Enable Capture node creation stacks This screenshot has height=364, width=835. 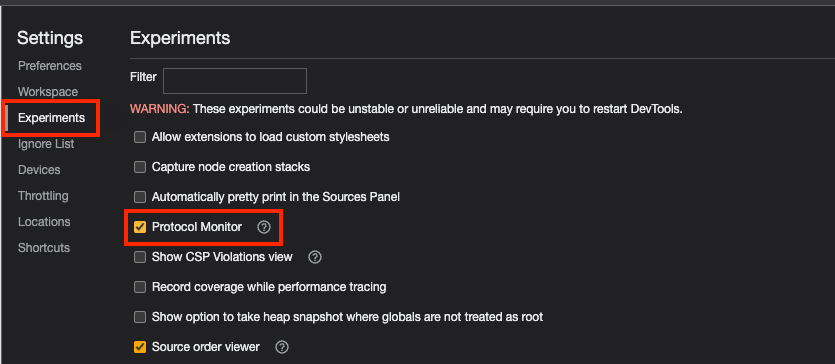(x=140, y=167)
